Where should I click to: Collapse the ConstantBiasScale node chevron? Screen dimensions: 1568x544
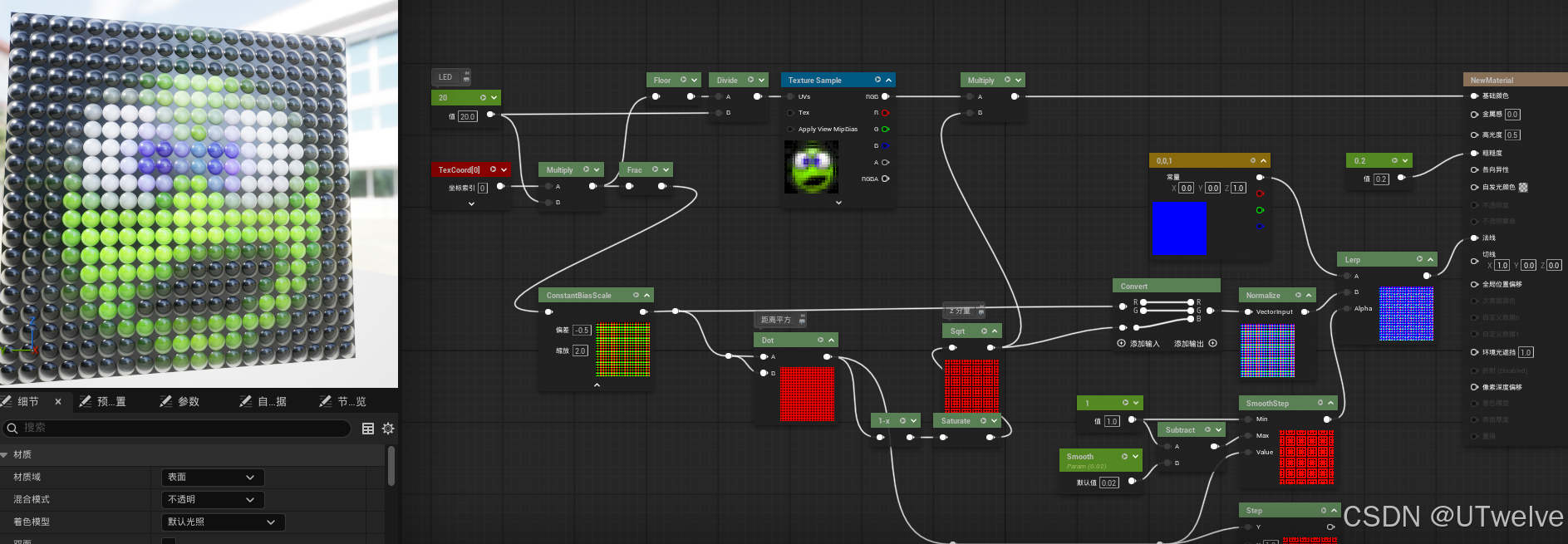pyautogui.click(x=646, y=295)
